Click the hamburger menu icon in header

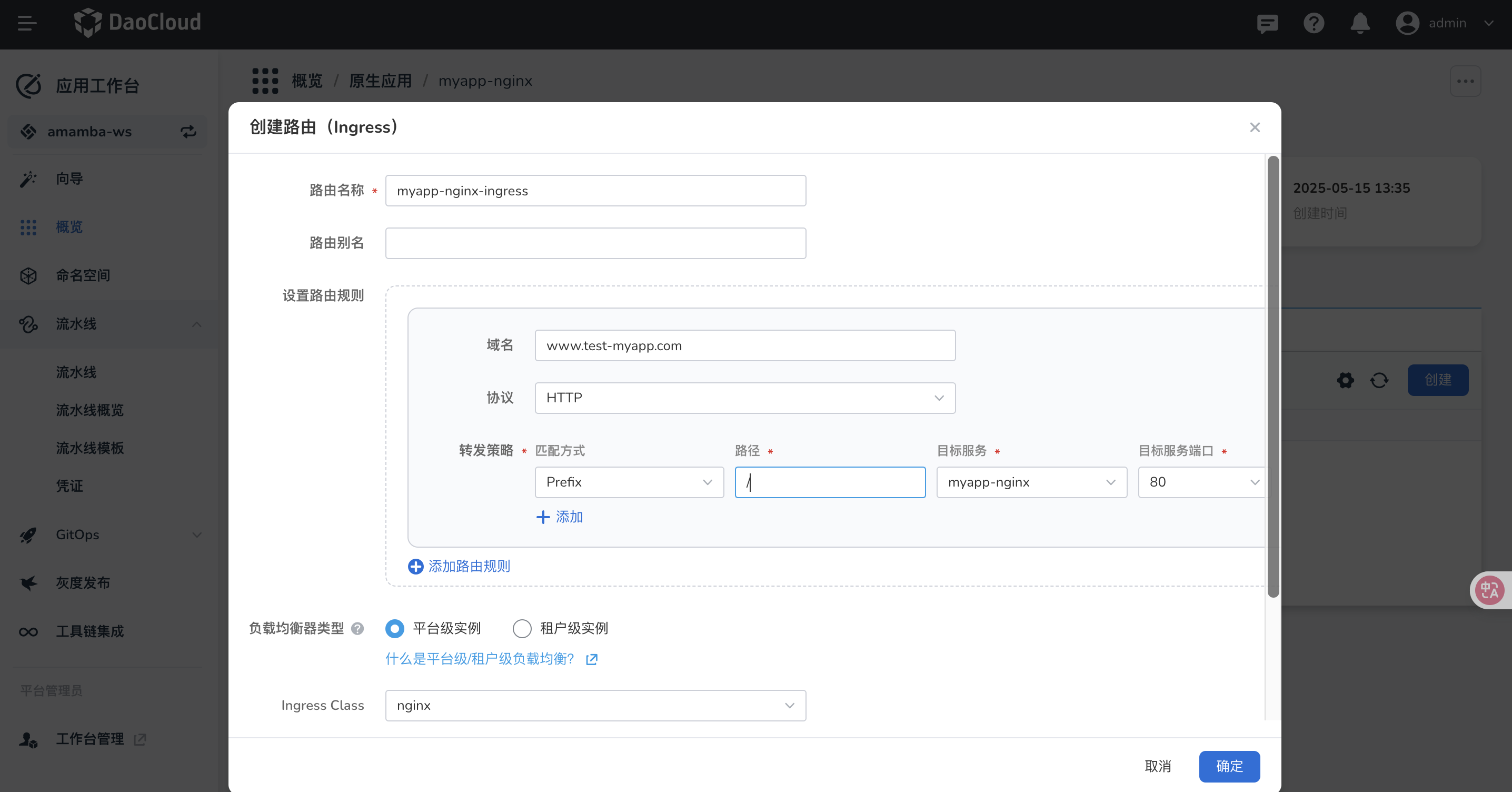click(27, 24)
